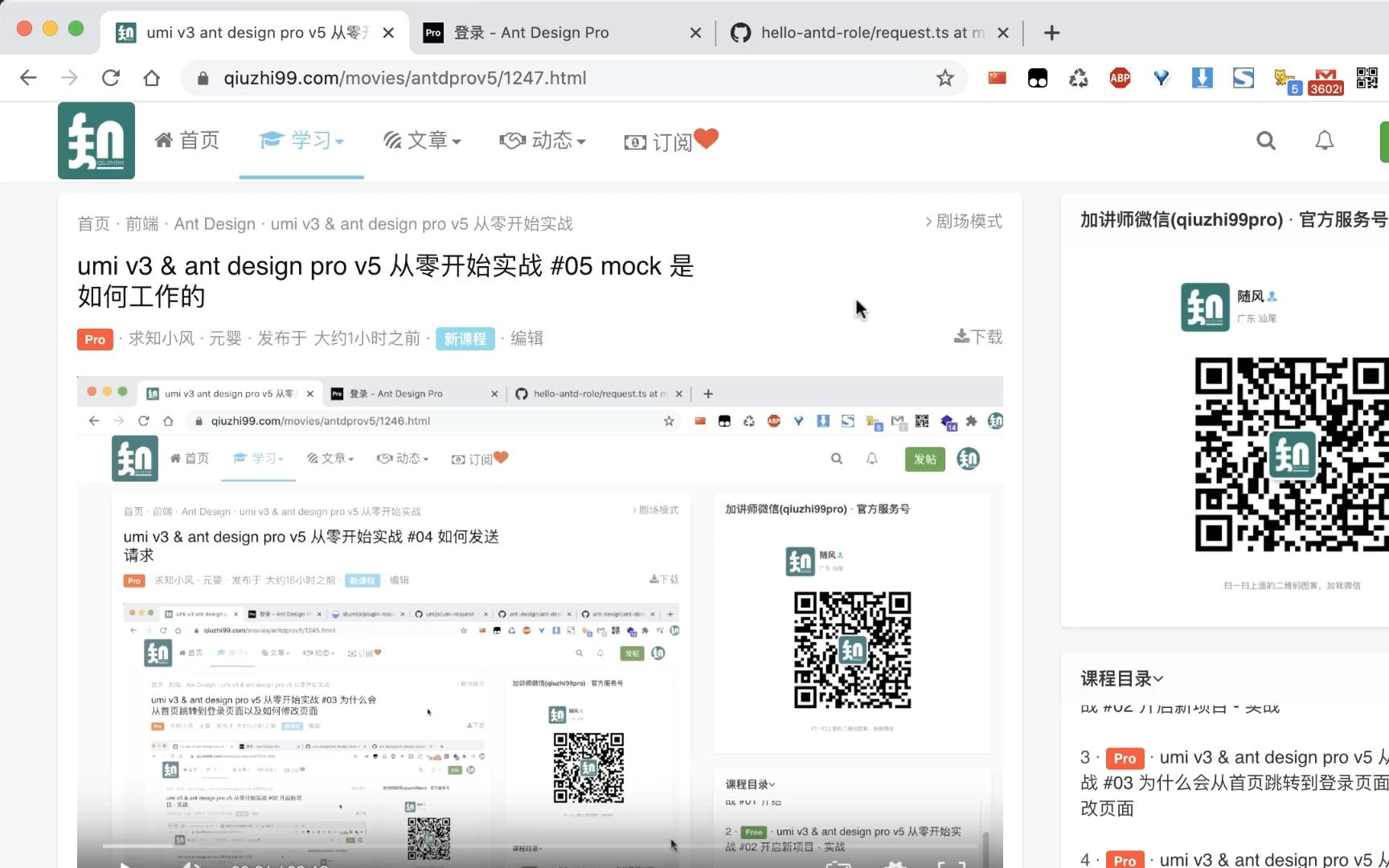Click the browser forward arrow
This screenshot has width=1389, height=868.
[x=70, y=78]
